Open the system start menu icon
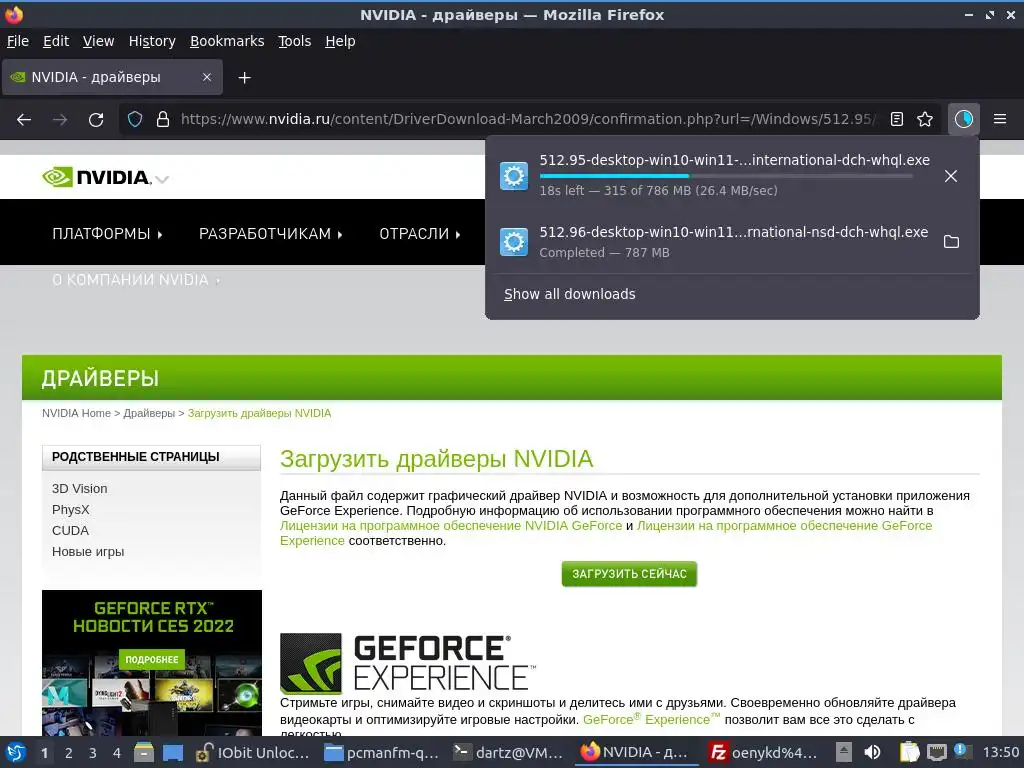1024x768 pixels. pos(16,753)
